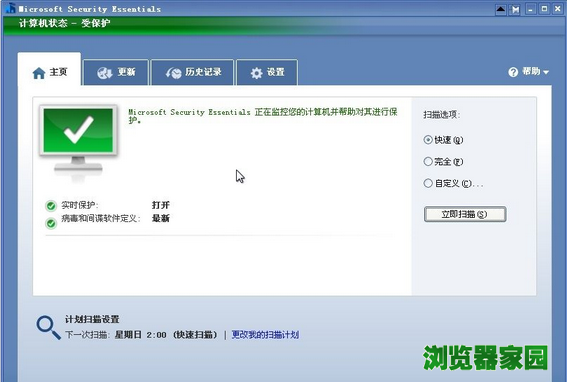Screen dimensions: 567x382
Task: Click green check icon beside 病毒和间谍软件定义
Action: [x=51, y=224]
